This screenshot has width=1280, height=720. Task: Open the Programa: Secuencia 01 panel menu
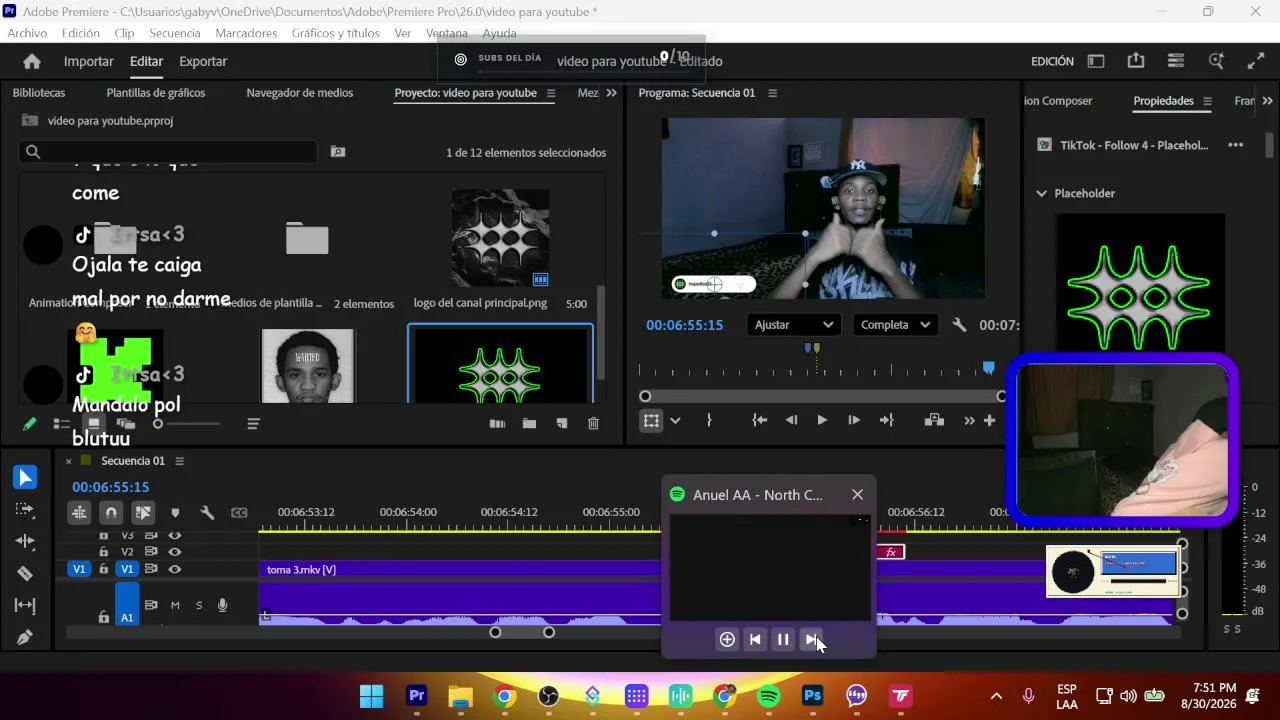[772, 93]
